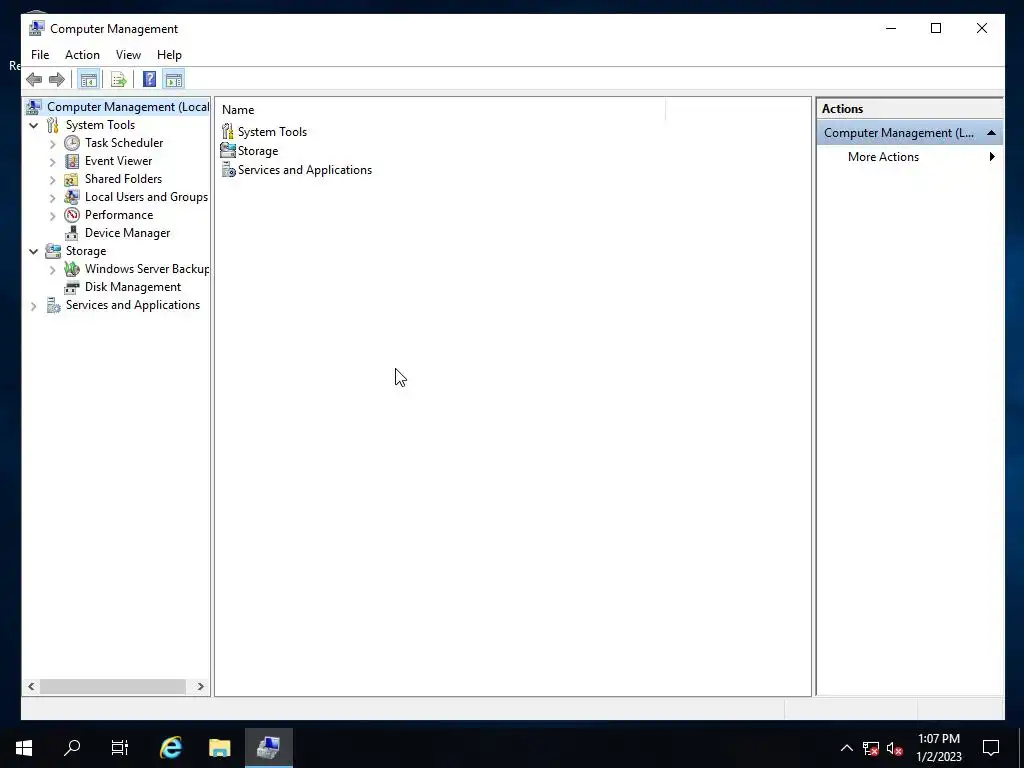
Task: Click tree horizontal scrollbar left arrow
Action: 31,686
